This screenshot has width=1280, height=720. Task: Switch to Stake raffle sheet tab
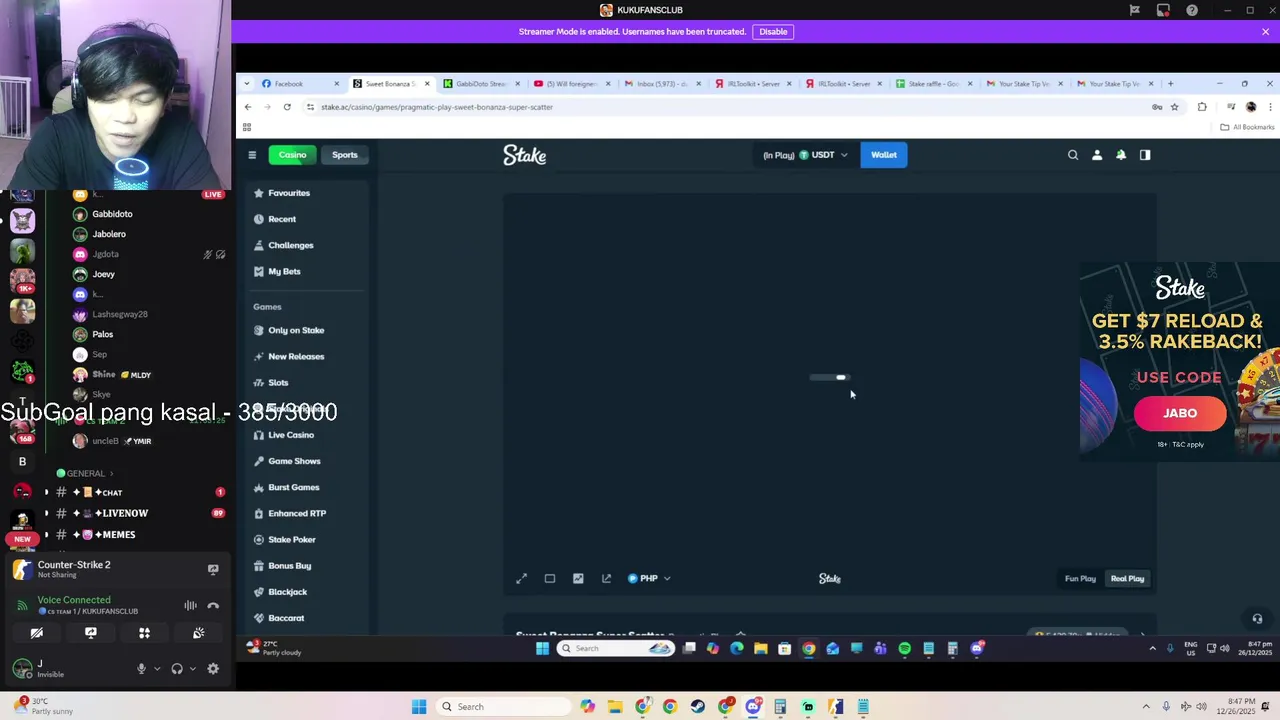point(932,84)
